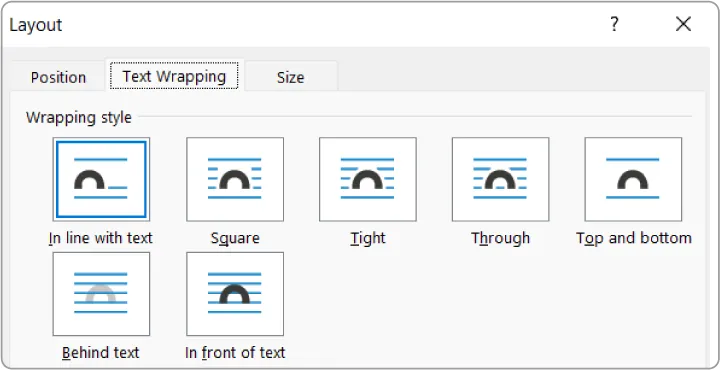The image size is (720, 370).
Task: Select the Through wrapping style icon
Action: tap(500, 179)
